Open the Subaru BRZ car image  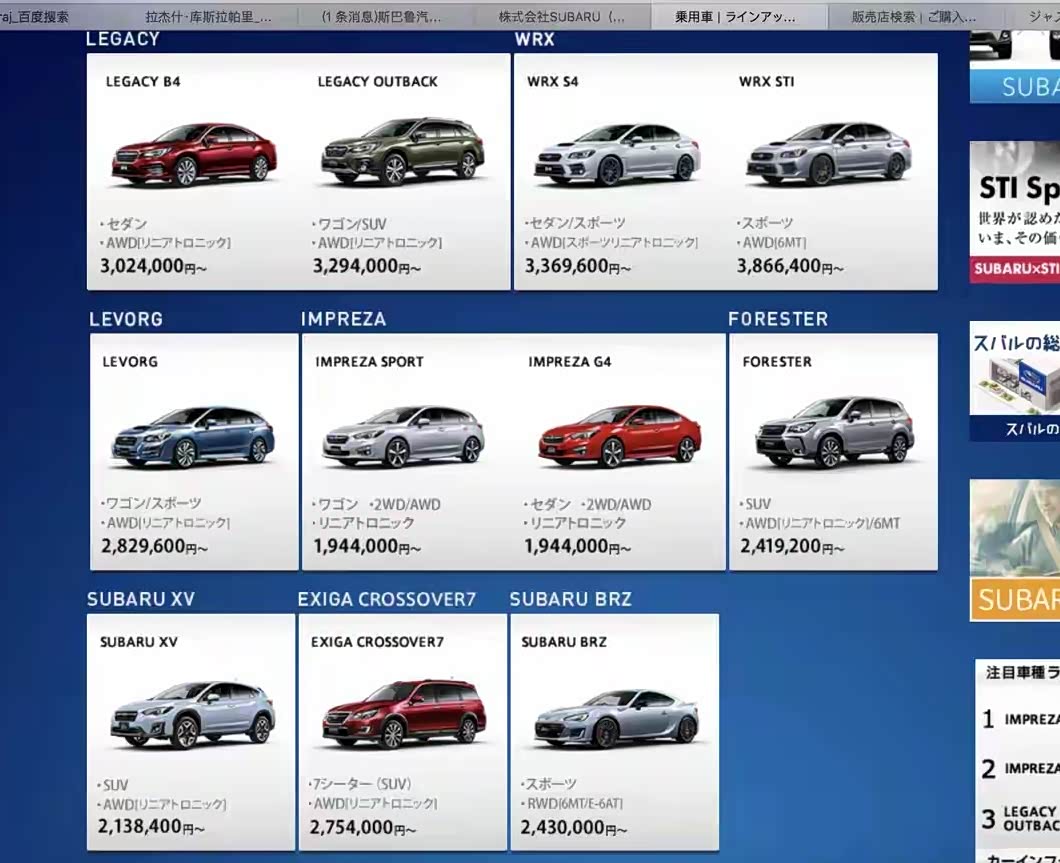pyautogui.click(x=616, y=718)
